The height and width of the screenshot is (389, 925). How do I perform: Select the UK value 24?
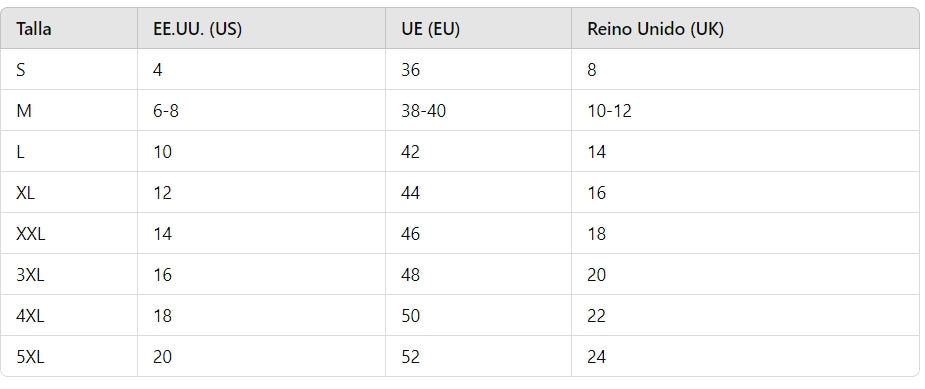[x=596, y=357]
